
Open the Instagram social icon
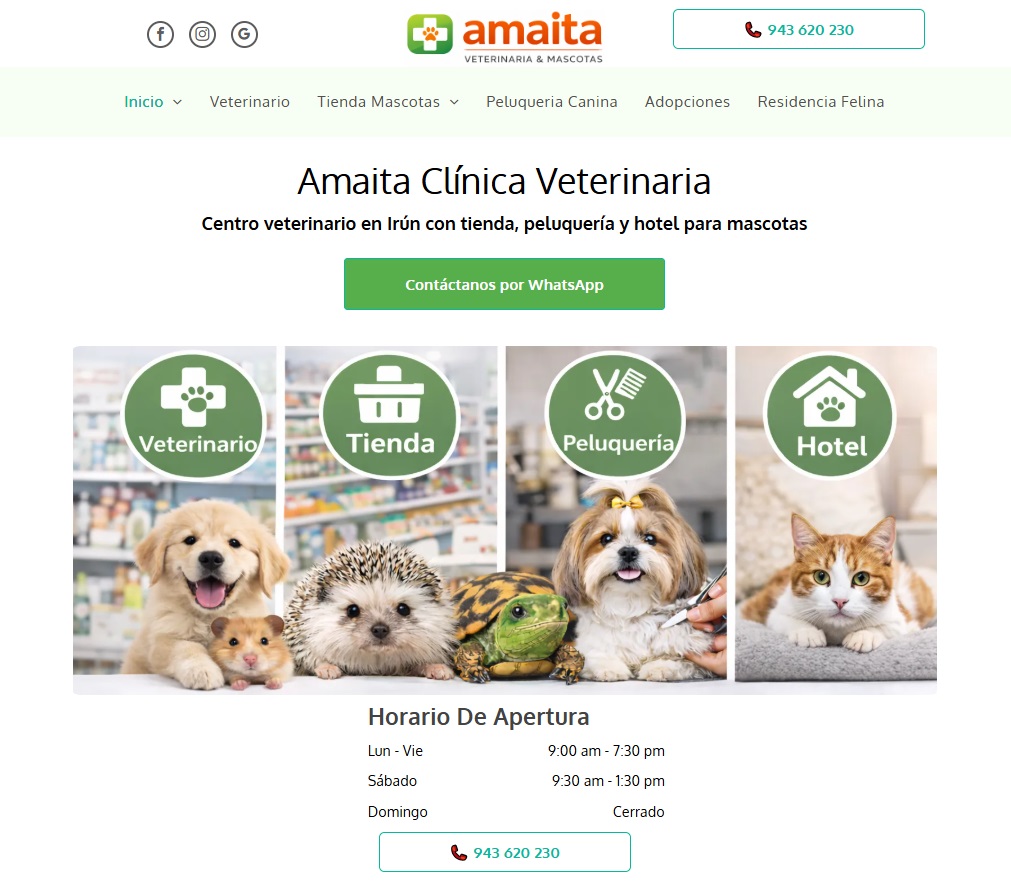(x=202, y=34)
